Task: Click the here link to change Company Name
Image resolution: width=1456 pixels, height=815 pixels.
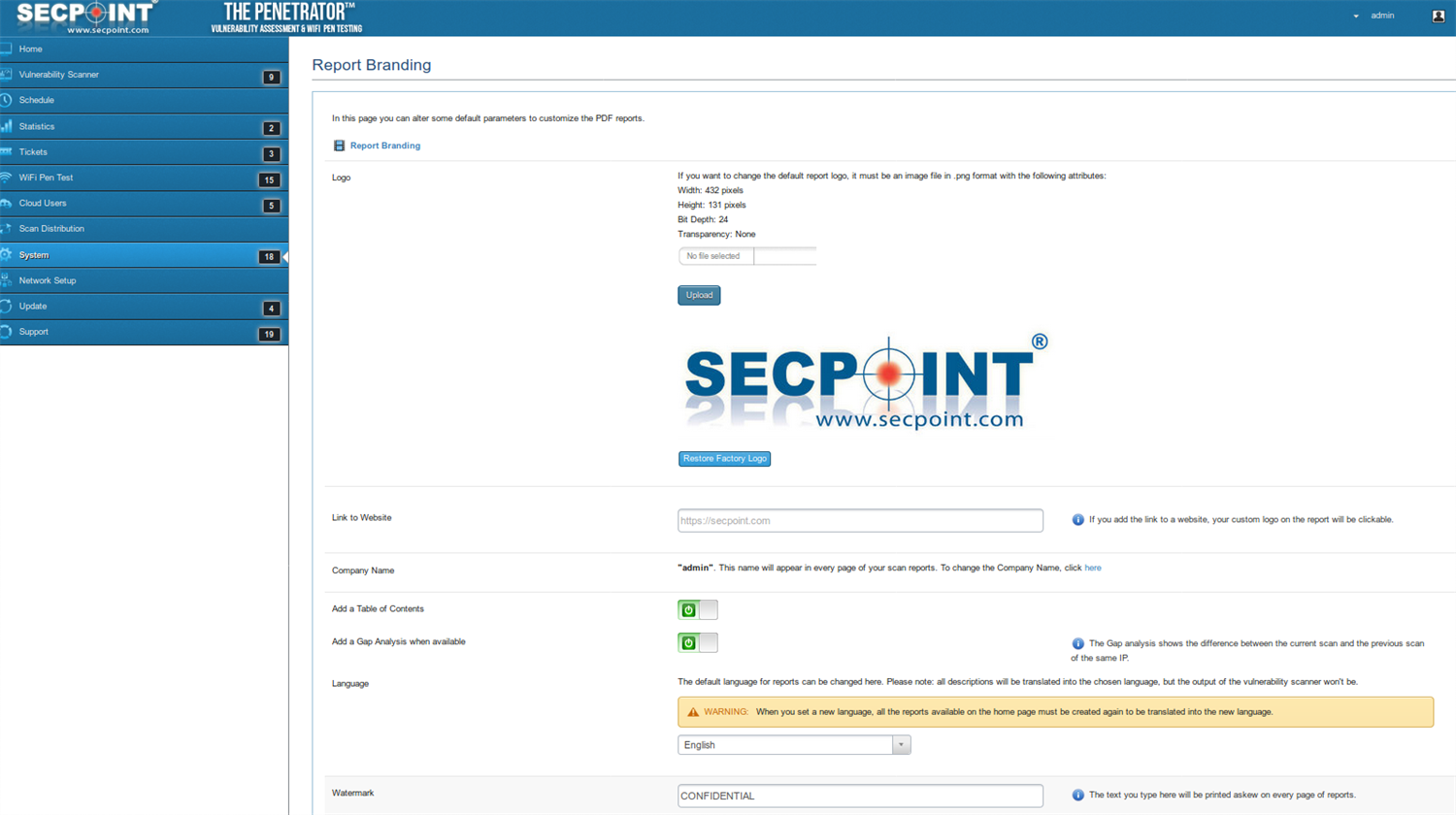Action: pos(1092,568)
